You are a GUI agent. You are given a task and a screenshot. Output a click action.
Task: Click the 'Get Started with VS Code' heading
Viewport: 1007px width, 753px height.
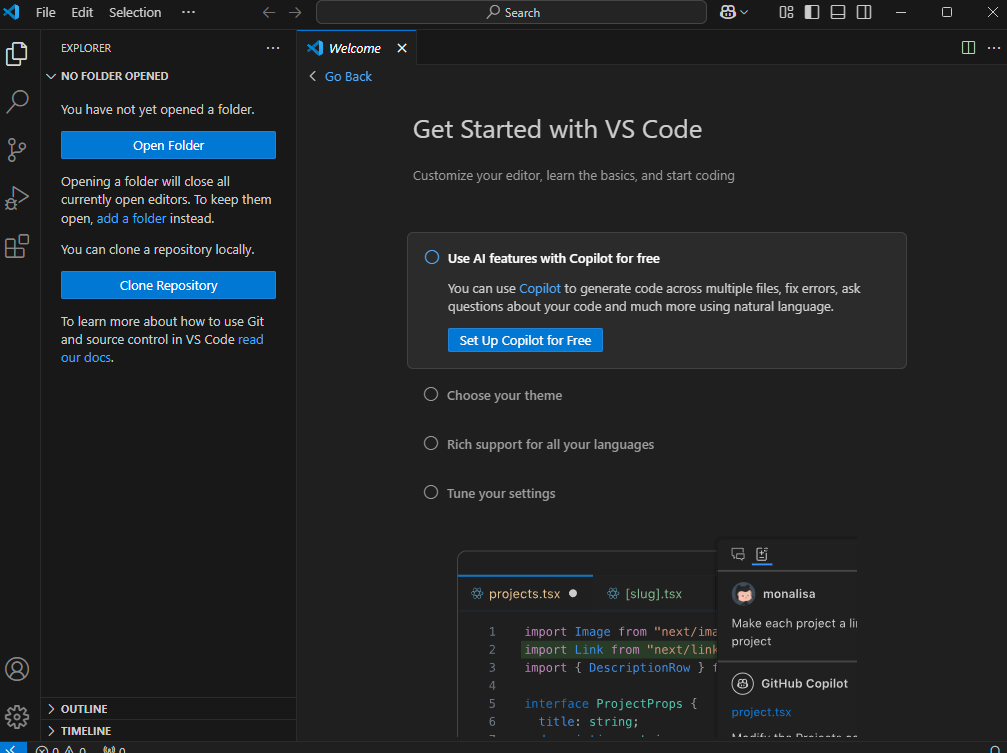point(557,129)
